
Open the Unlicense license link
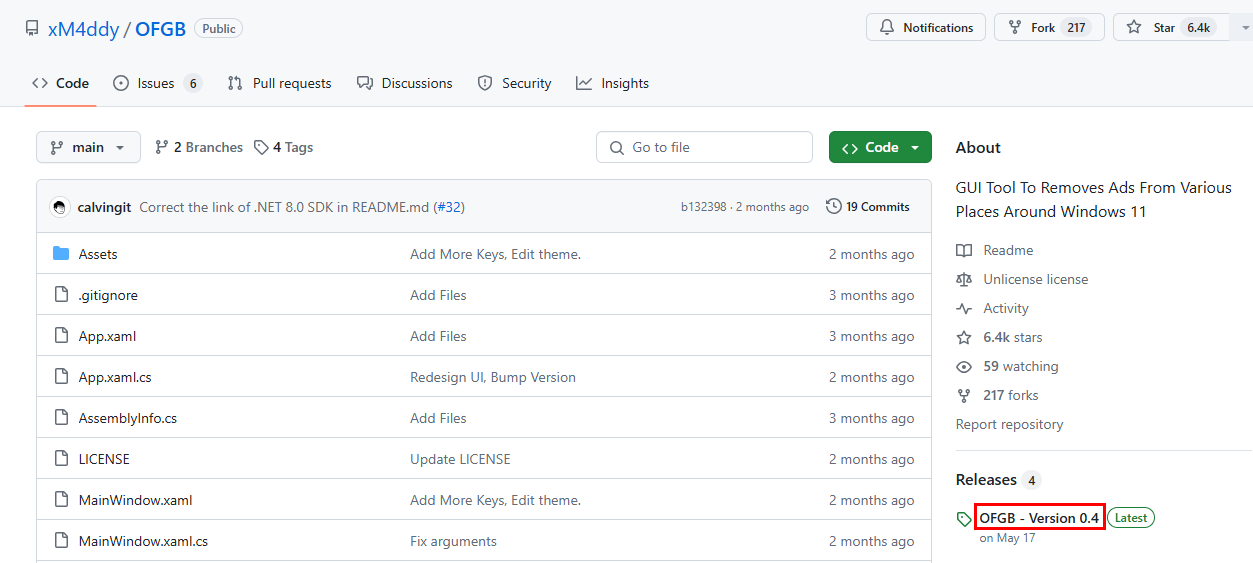1036,279
